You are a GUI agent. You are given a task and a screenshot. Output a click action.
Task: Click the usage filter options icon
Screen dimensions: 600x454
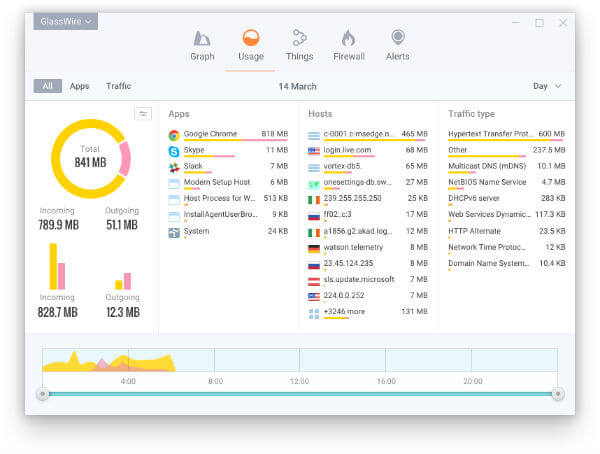click(x=143, y=114)
